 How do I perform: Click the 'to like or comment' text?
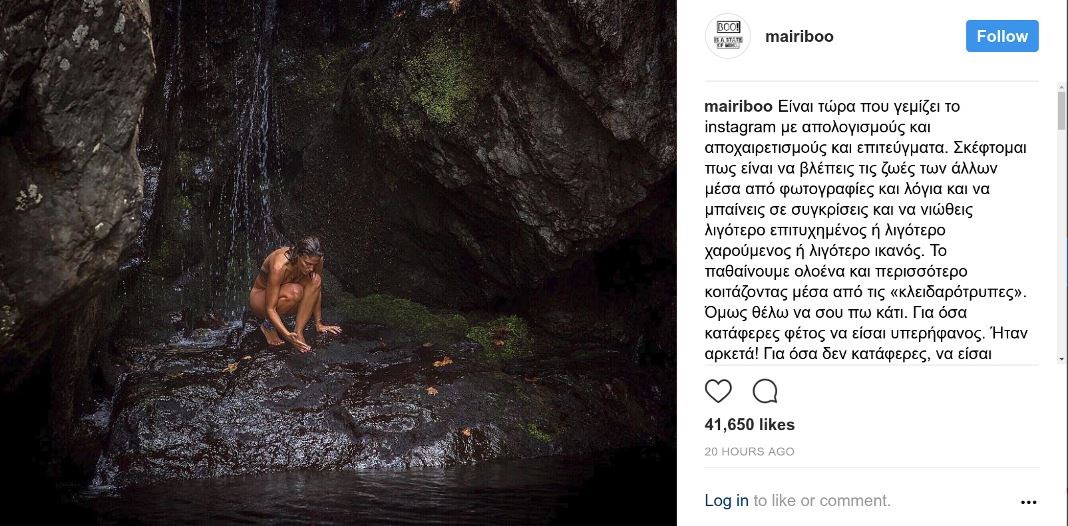click(821, 501)
